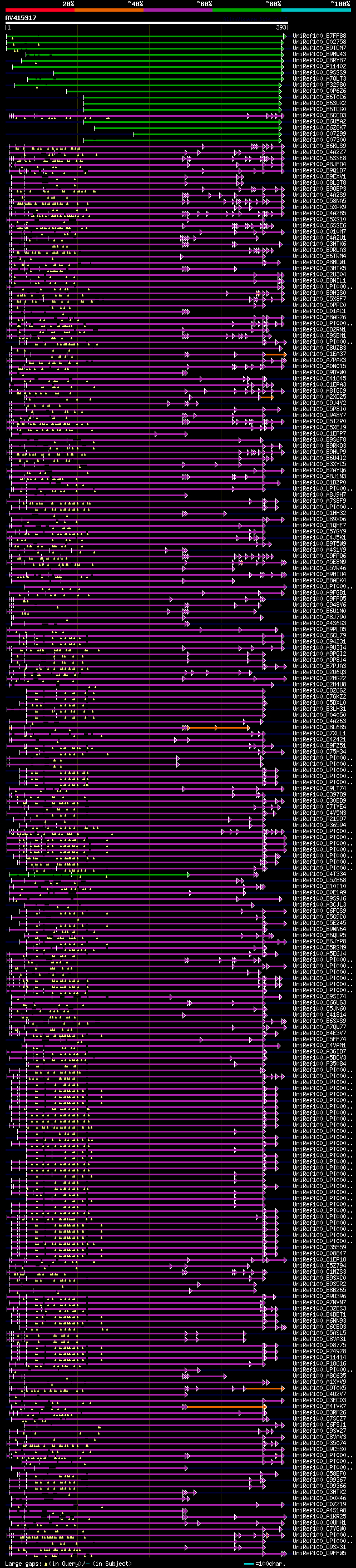The image size is (356, 1568).
Task: Open hit UniRef100_P24928
Action: tap(319, 1351)
